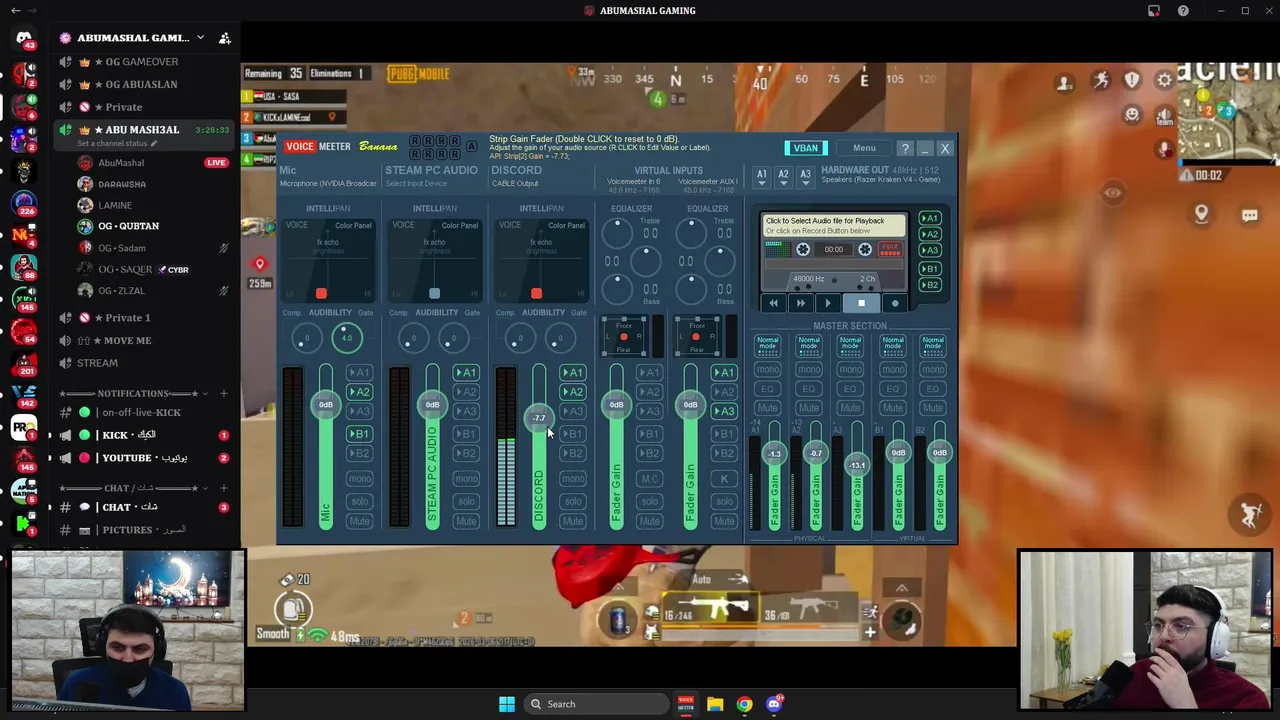Select the Mic input device Microphone NVIDIA Broadcast
1280x720 pixels.
tap(328, 184)
